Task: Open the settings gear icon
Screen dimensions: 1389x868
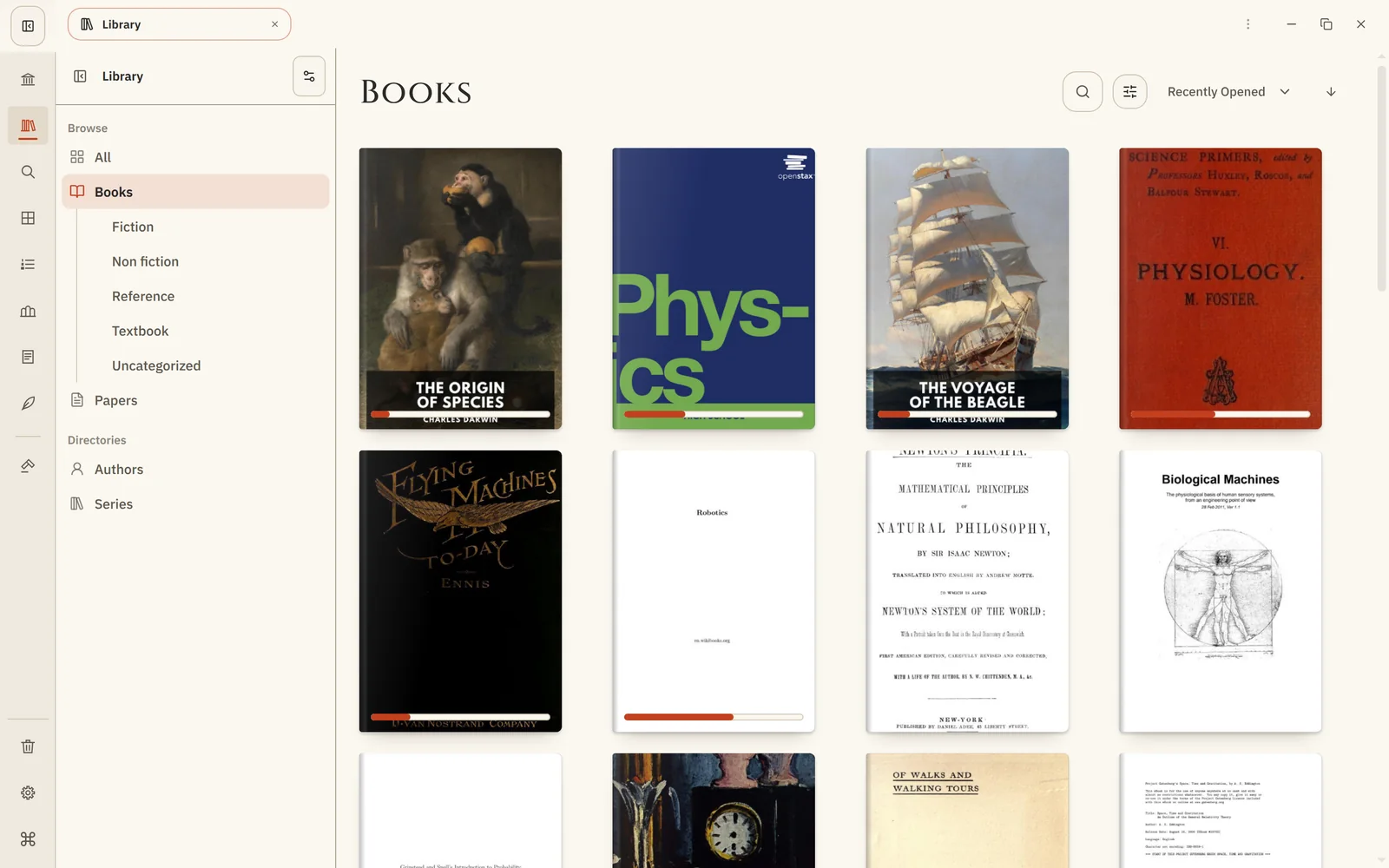Action: 28,792
